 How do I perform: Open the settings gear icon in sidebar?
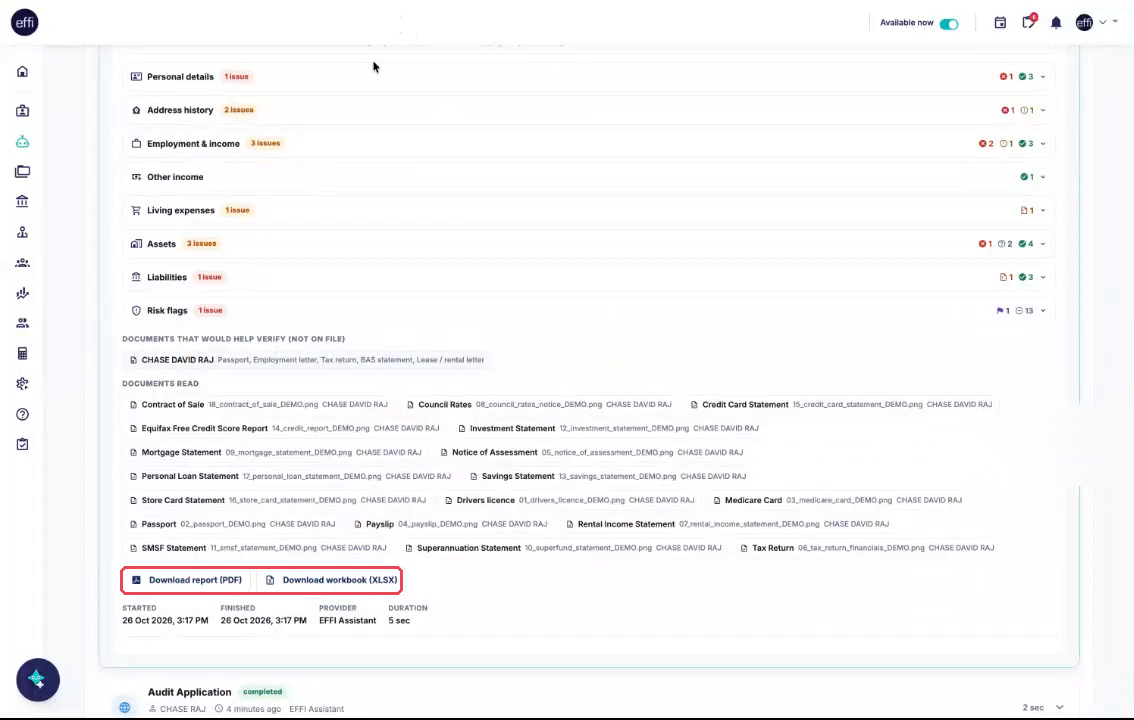pyautogui.click(x=22, y=384)
